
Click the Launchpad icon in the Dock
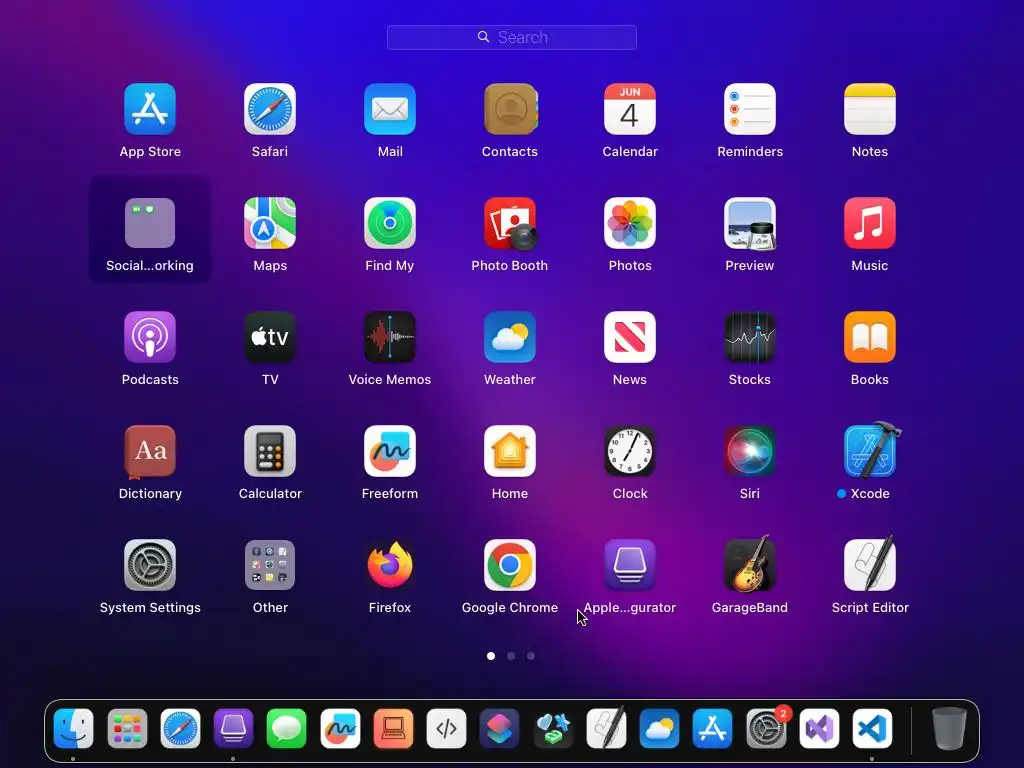click(127, 728)
